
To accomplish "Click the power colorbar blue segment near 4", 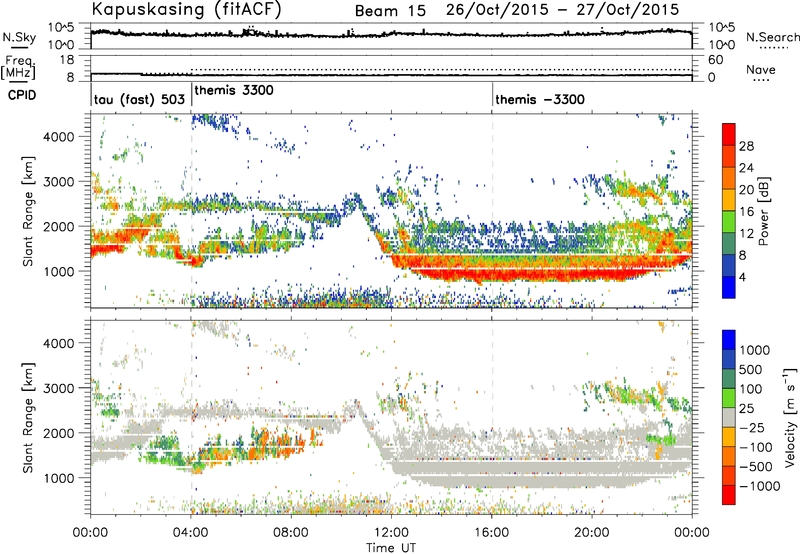I will pos(729,287).
